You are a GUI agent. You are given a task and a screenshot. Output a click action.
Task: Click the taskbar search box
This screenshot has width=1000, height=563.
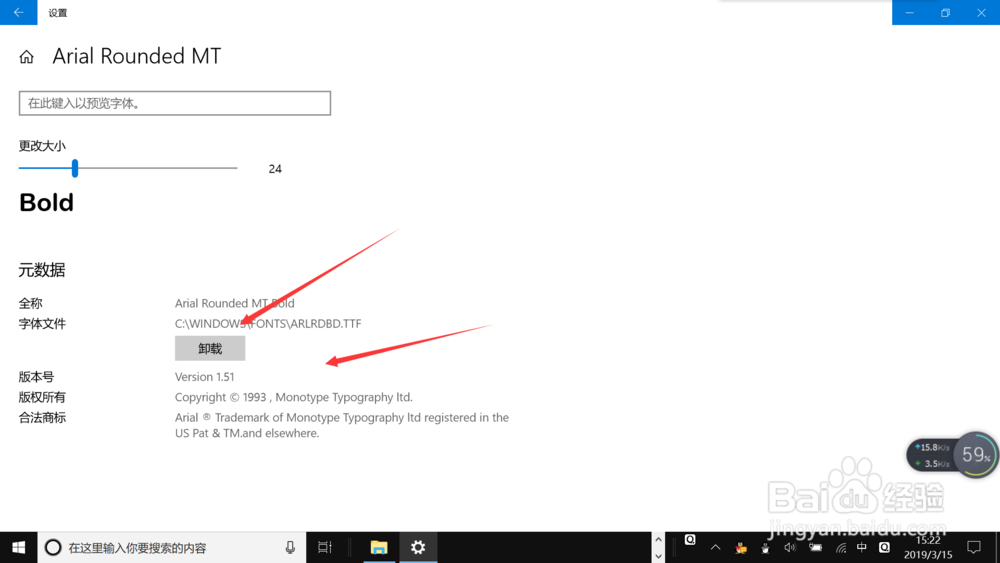click(x=172, y=547)
